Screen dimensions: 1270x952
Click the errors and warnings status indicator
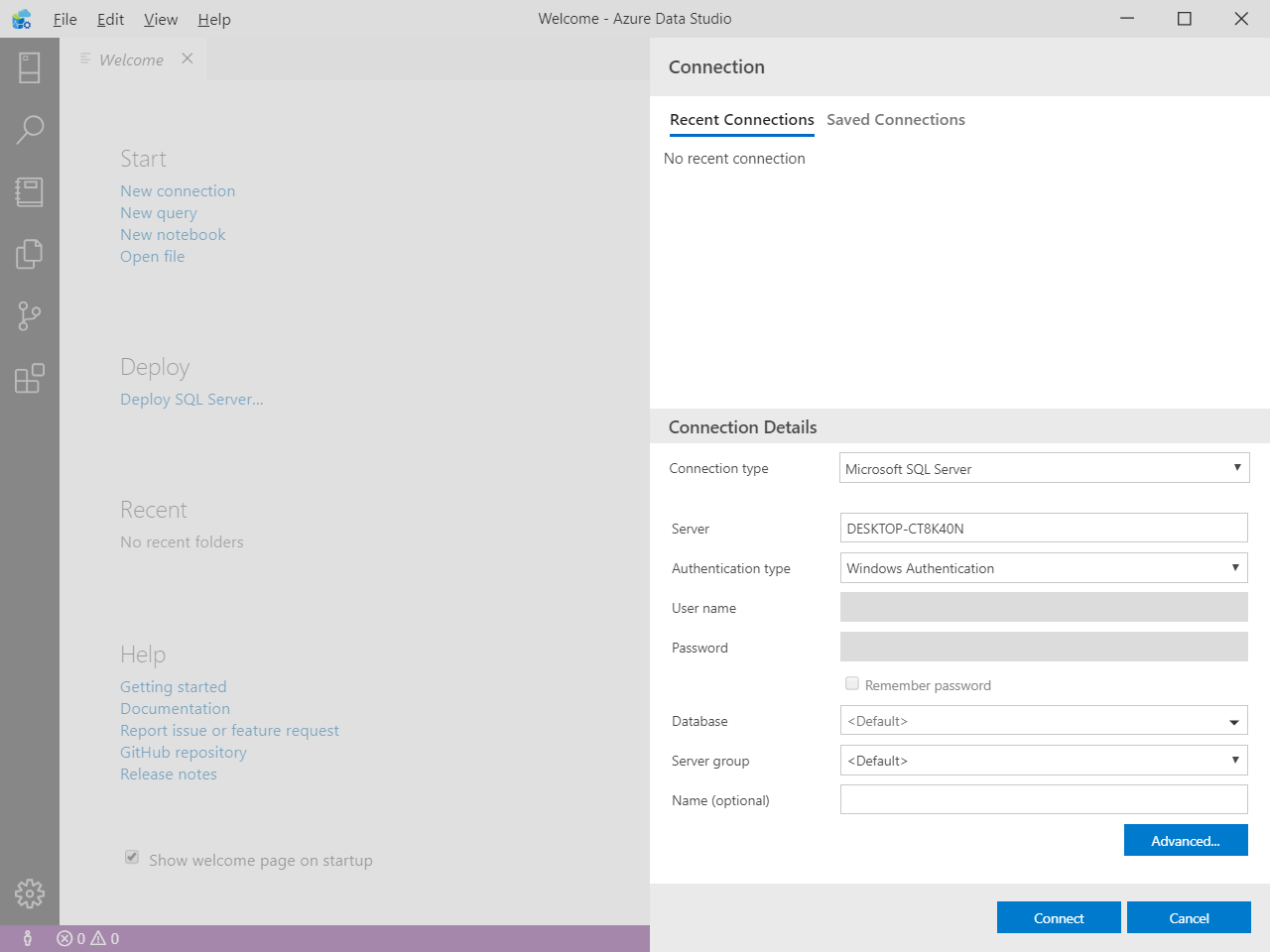pos(88,938)
